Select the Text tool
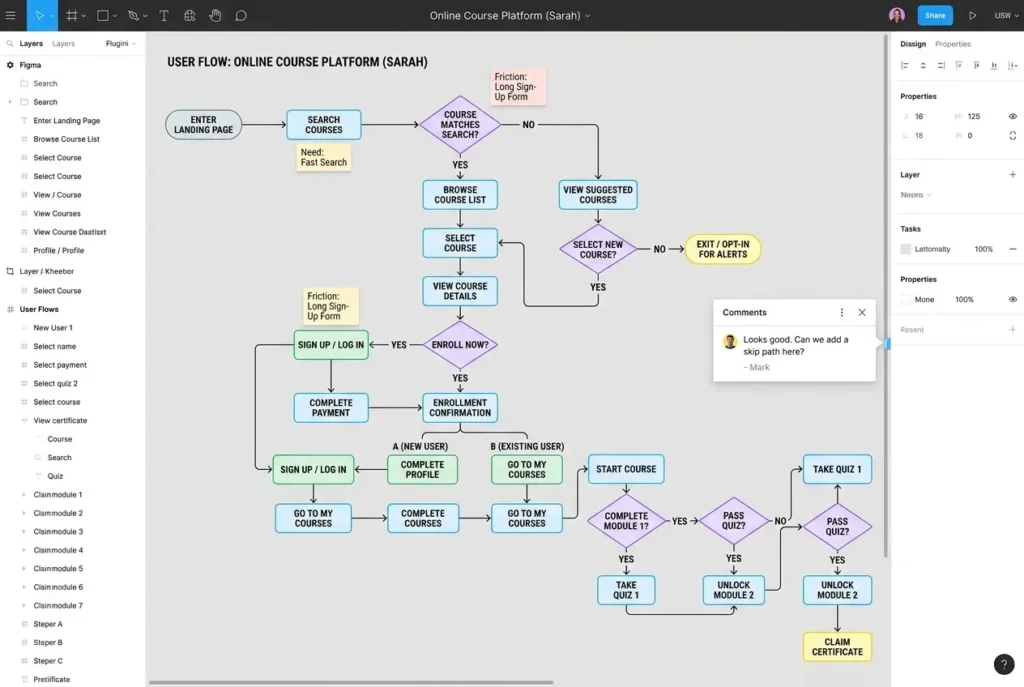Viewport: 1024px width, 687px height. [163, 15]
